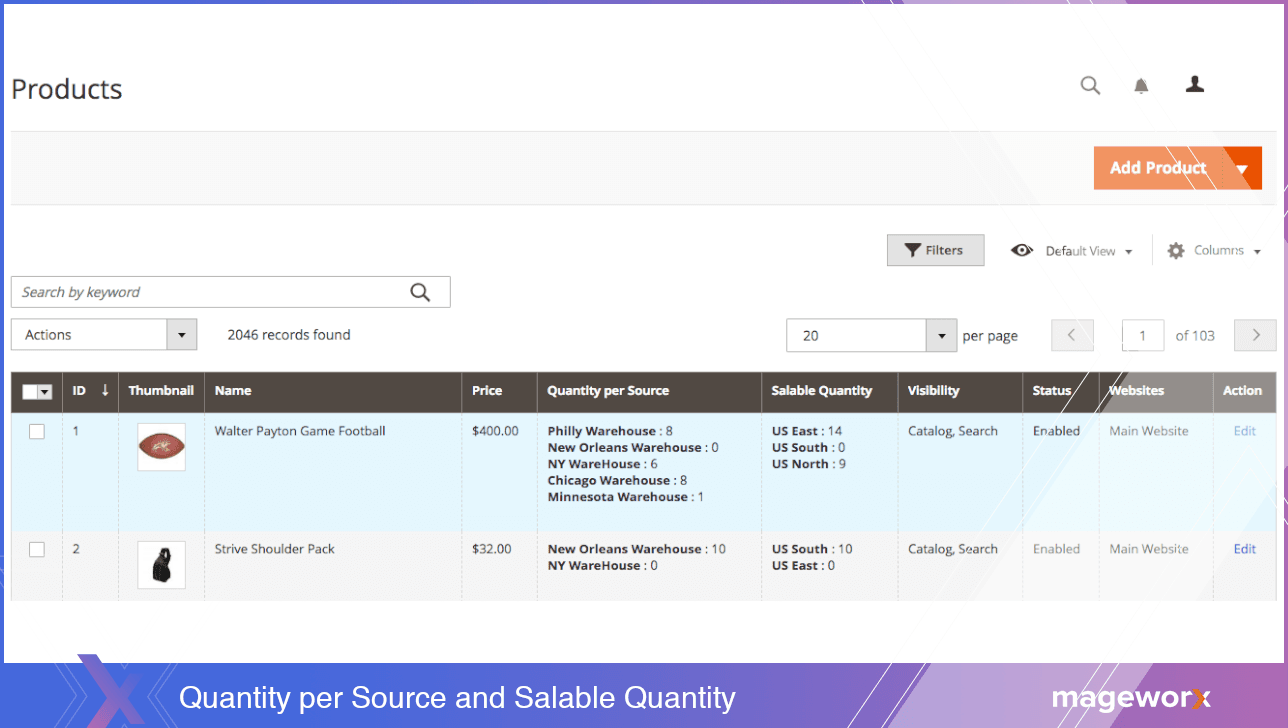Expand the Add Product split-button arrow
This screenshot has width=1288, height=728.
pos(1243,167)
